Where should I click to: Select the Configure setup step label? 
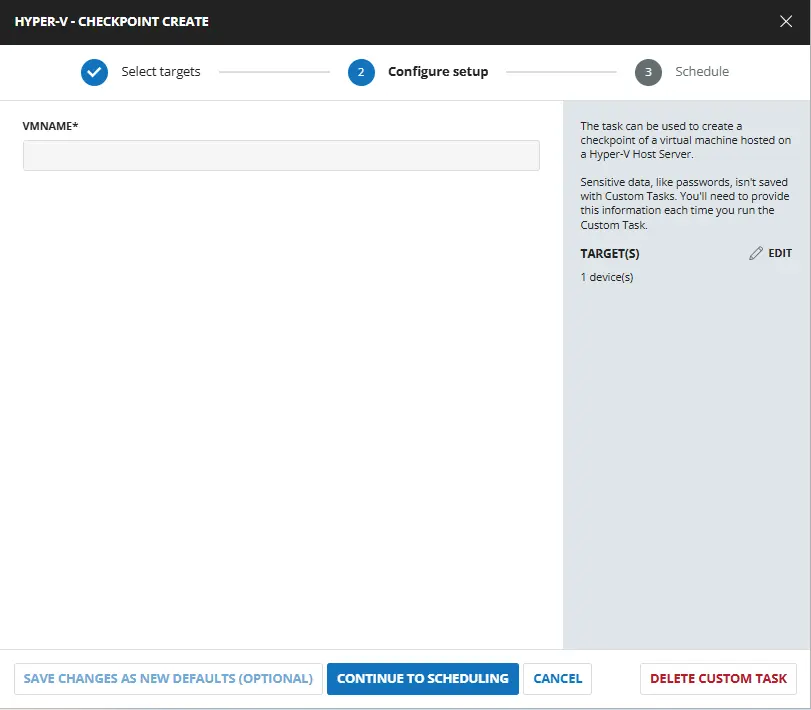click(437, 72)
